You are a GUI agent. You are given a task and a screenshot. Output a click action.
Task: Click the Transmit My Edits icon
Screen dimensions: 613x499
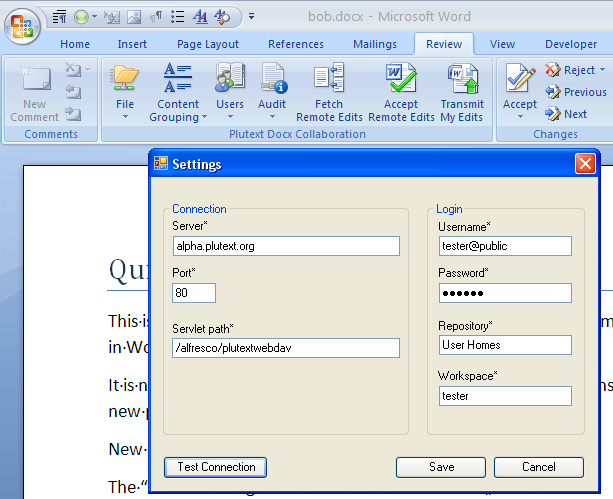461,80
